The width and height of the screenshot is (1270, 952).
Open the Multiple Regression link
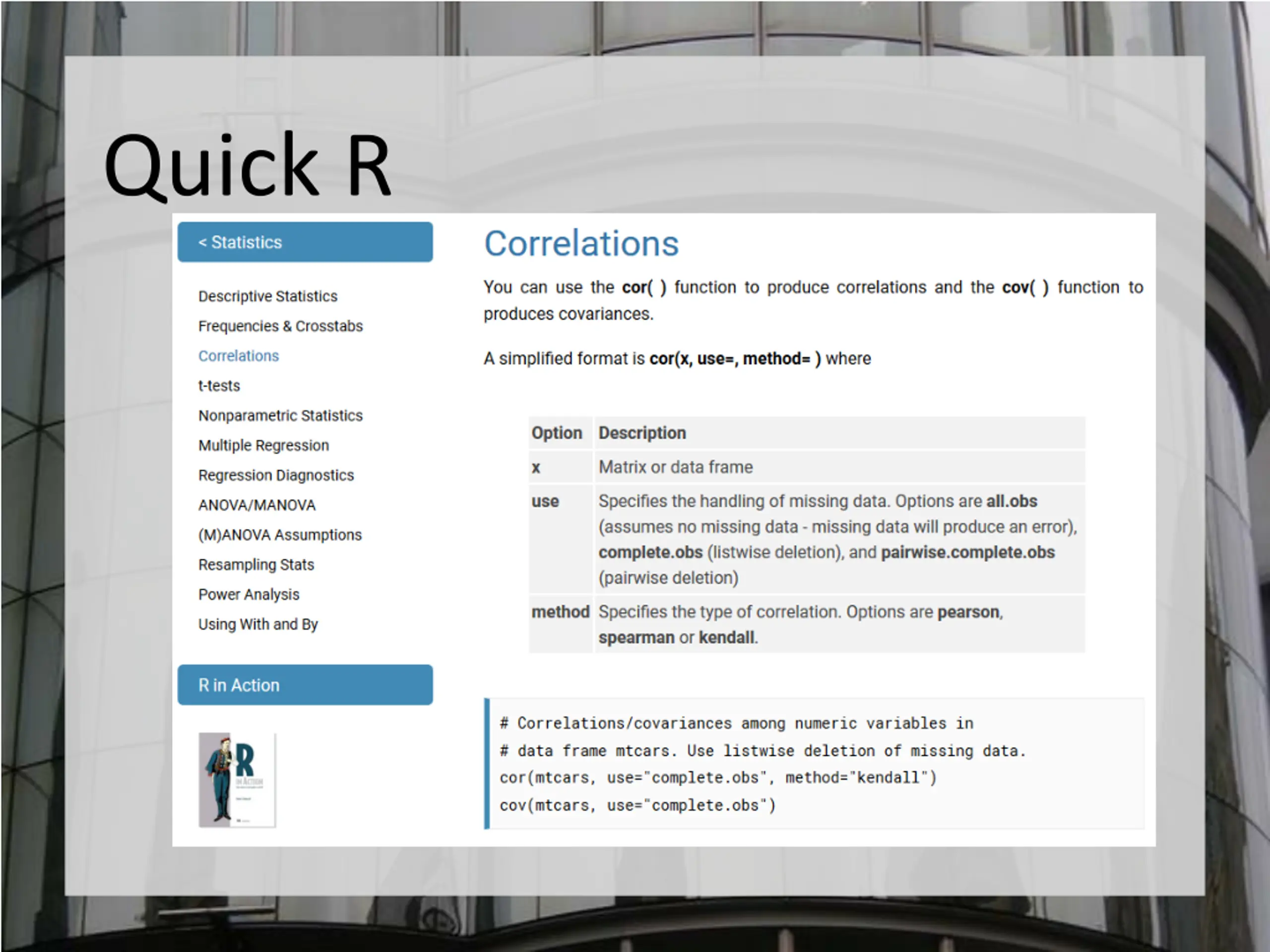click(x=263, y=445)
